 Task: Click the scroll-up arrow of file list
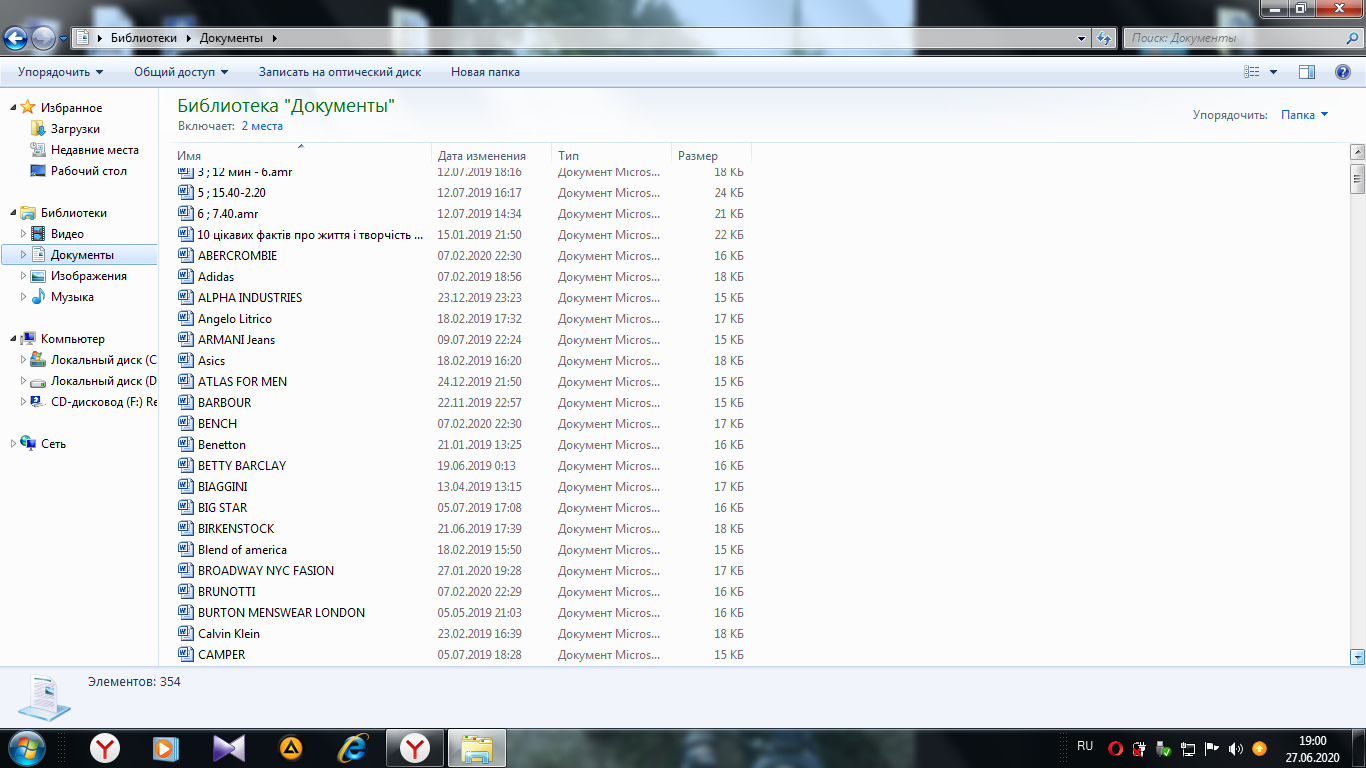pyautogui.click(x=1358, y=152)
